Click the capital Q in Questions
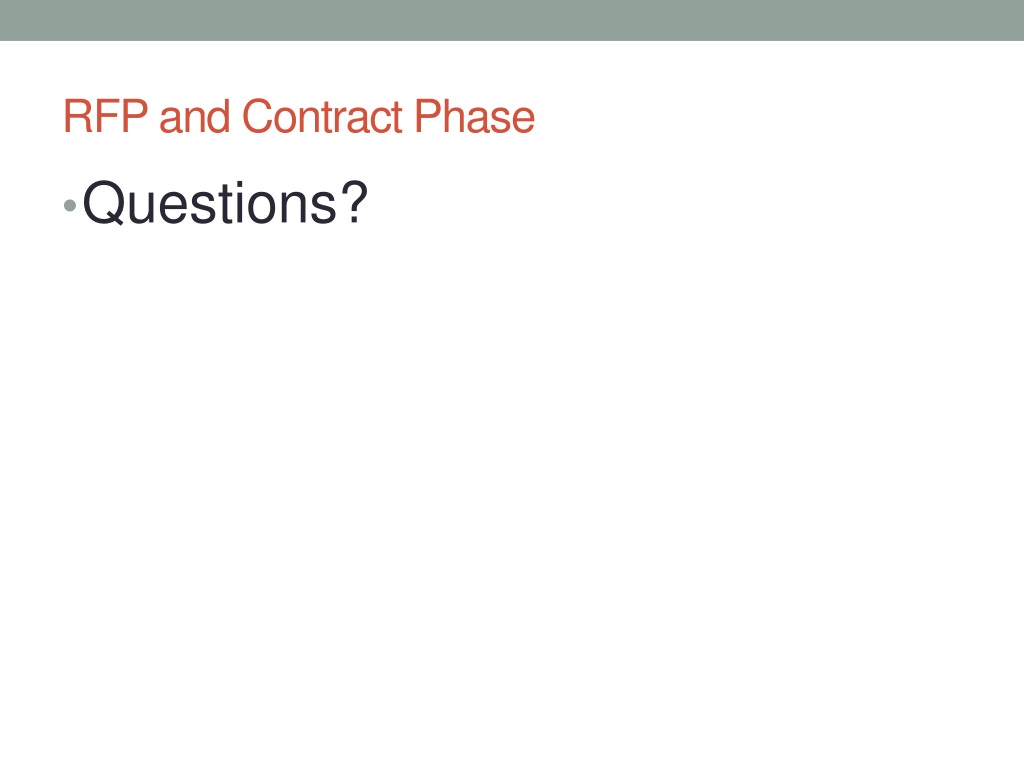Viewport: 1024px width, 768px height. tap(103, 204)
